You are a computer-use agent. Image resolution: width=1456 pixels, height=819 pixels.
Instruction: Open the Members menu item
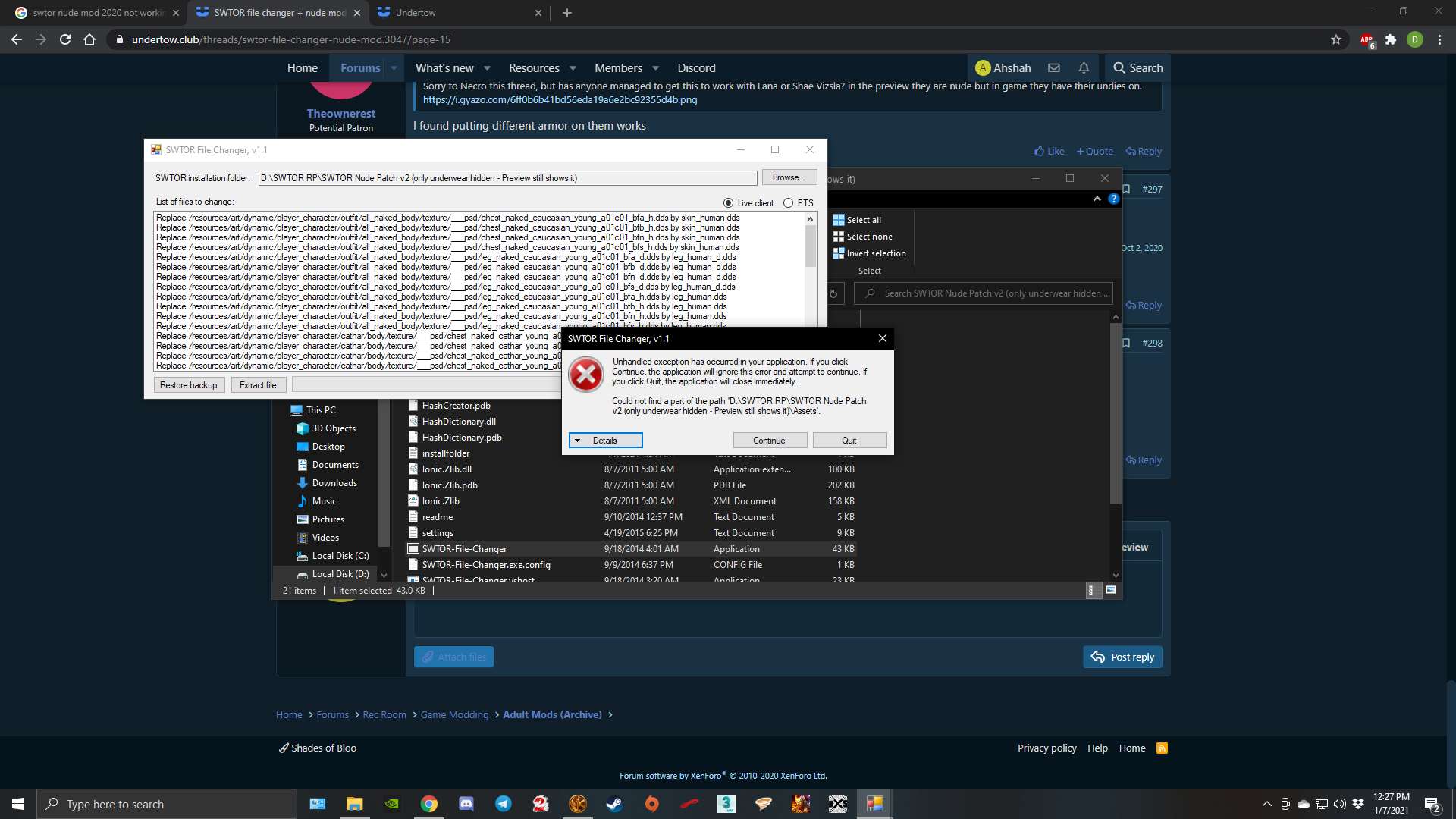[618, 68]
